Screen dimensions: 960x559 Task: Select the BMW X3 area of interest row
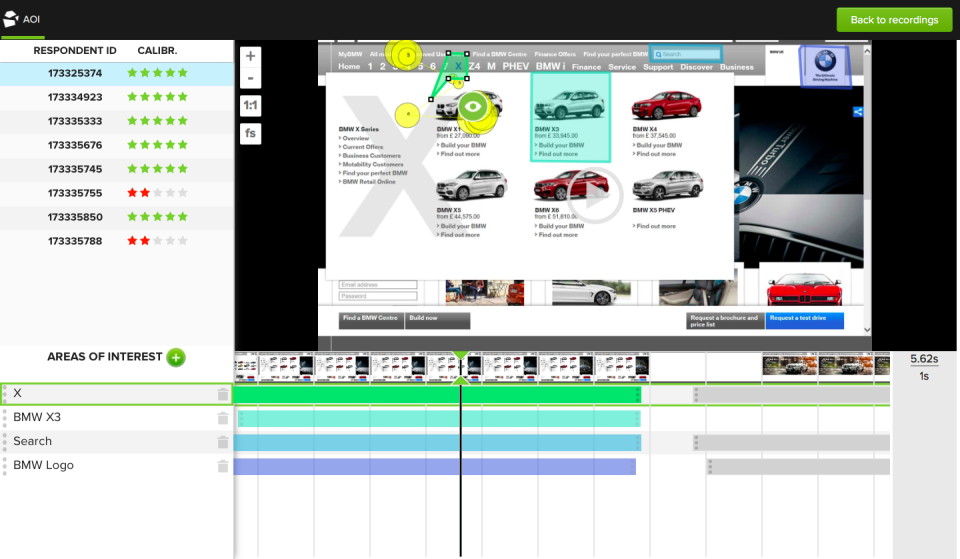[x=100, y=418]
